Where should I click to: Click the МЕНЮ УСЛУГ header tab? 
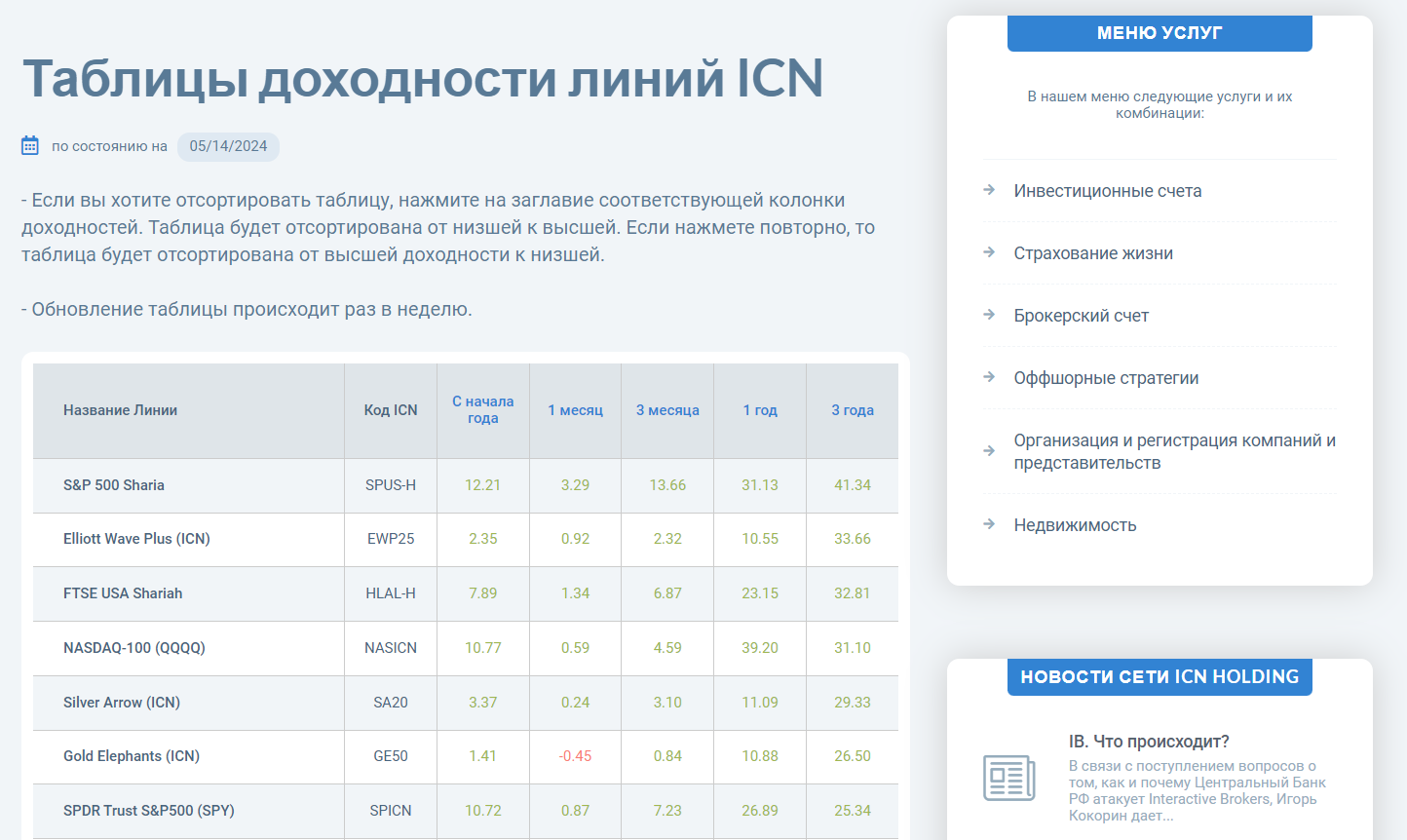coord(1160,33)
